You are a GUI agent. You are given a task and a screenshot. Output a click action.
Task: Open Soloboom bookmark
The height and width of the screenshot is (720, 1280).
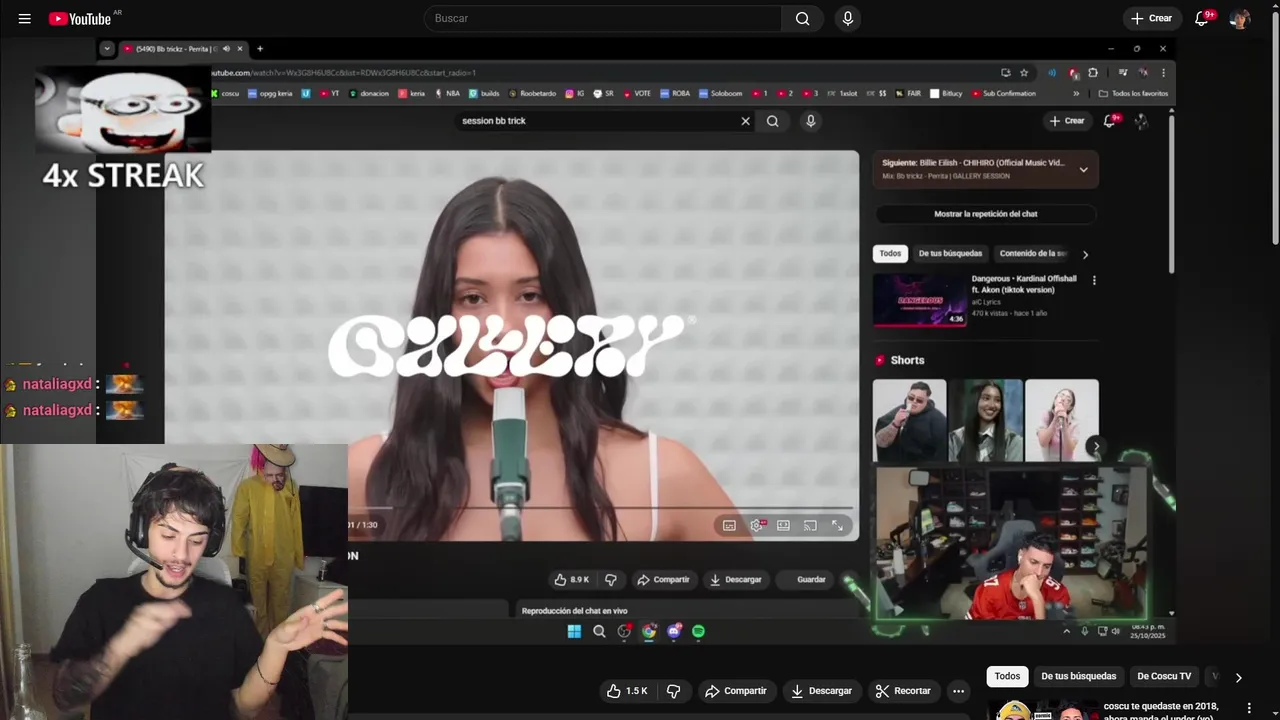(720, 93)
